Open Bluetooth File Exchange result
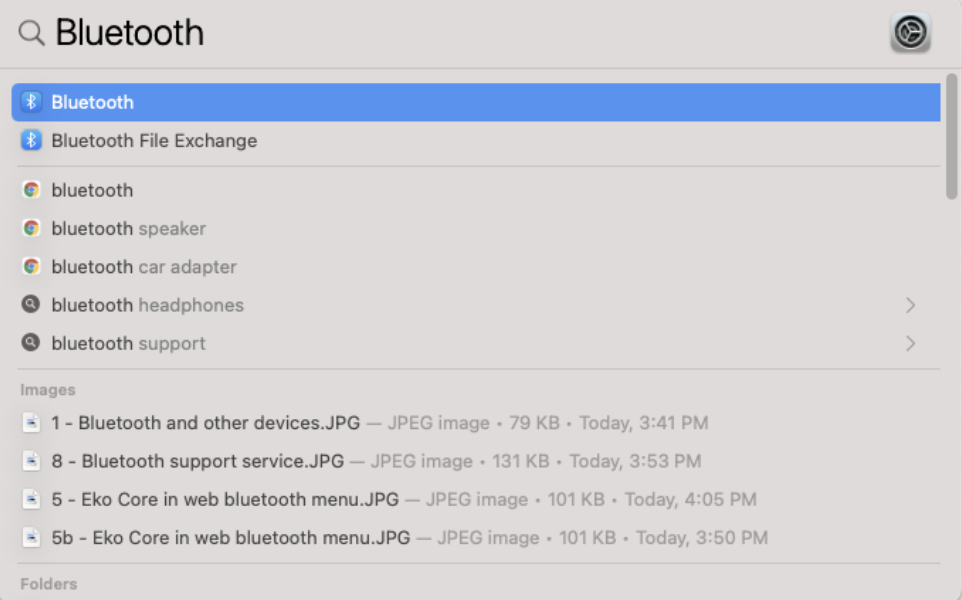This screenshot has width=962, height=600. tap(476, 140)
